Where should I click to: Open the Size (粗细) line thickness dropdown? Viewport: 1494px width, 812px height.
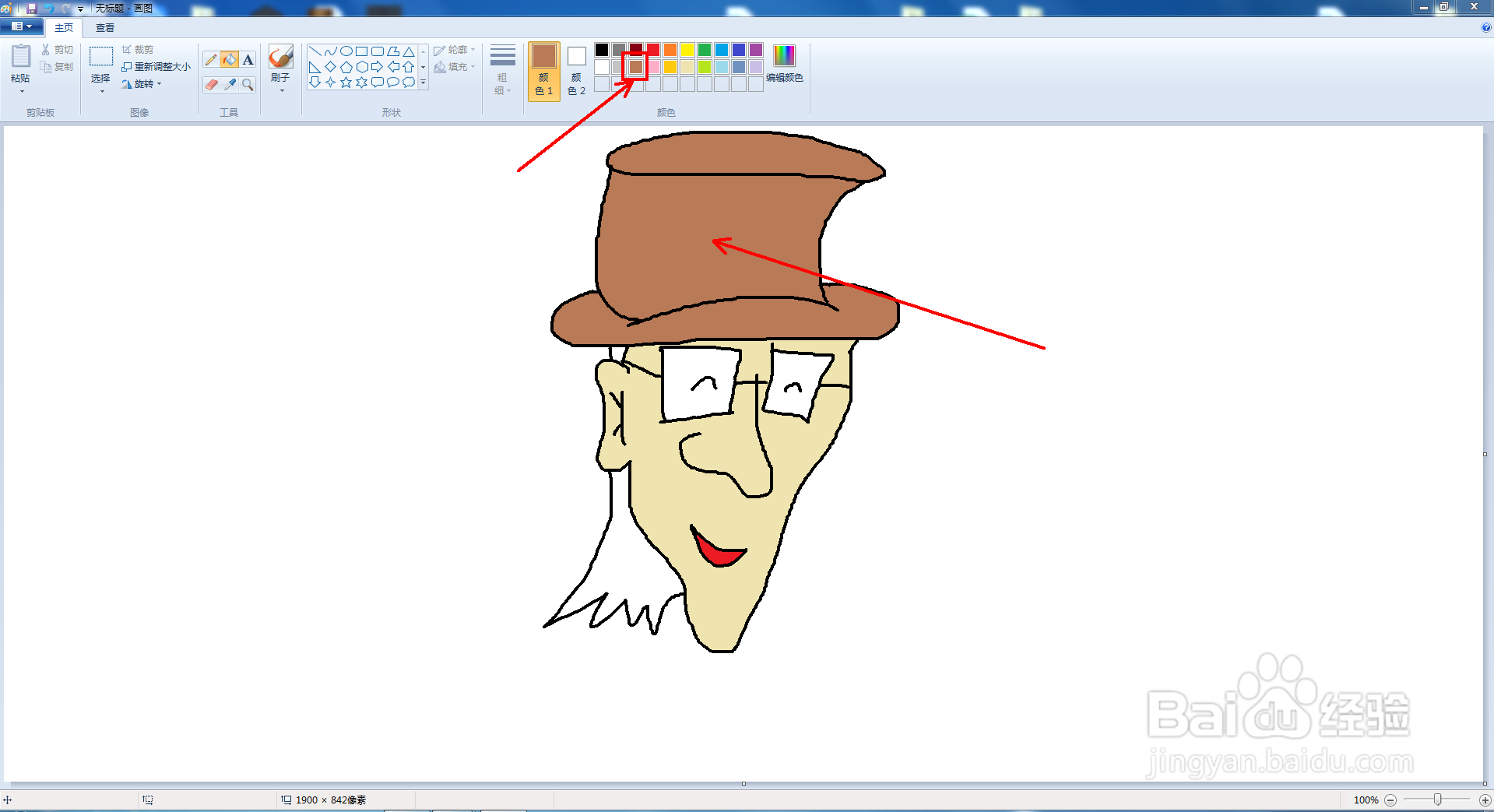(502, 71)
